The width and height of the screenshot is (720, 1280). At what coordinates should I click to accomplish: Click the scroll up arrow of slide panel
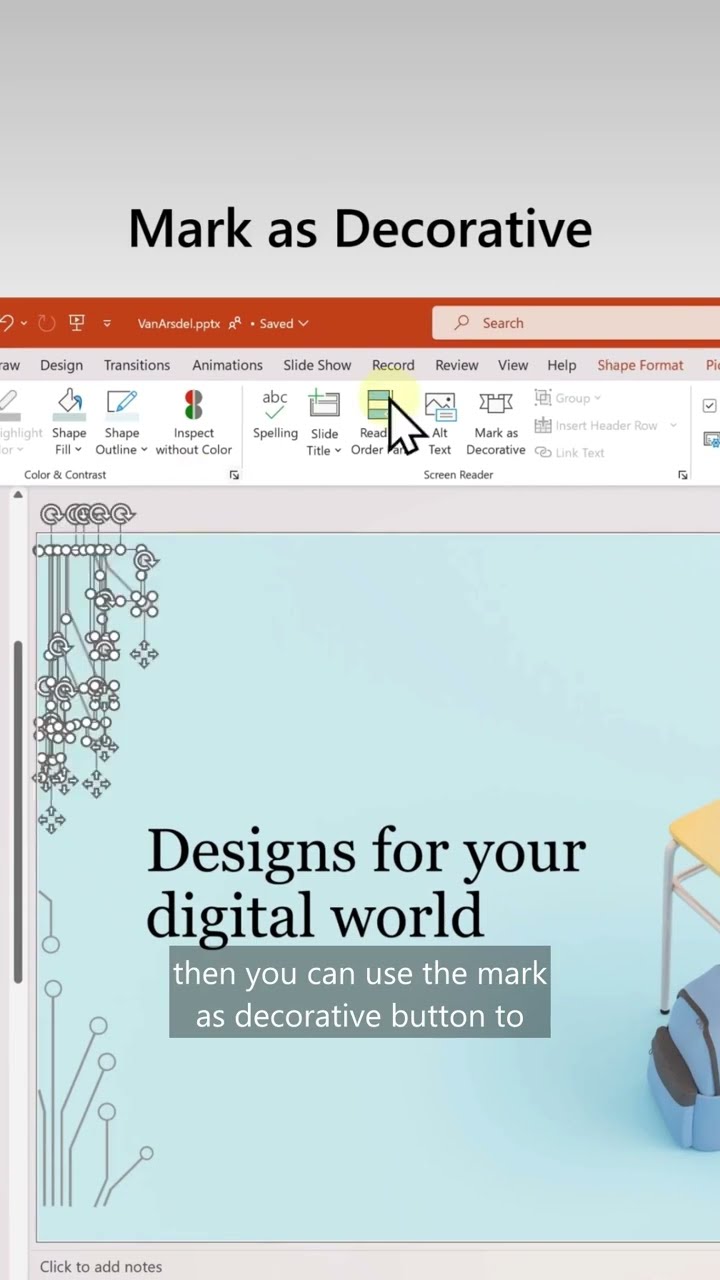17,495
